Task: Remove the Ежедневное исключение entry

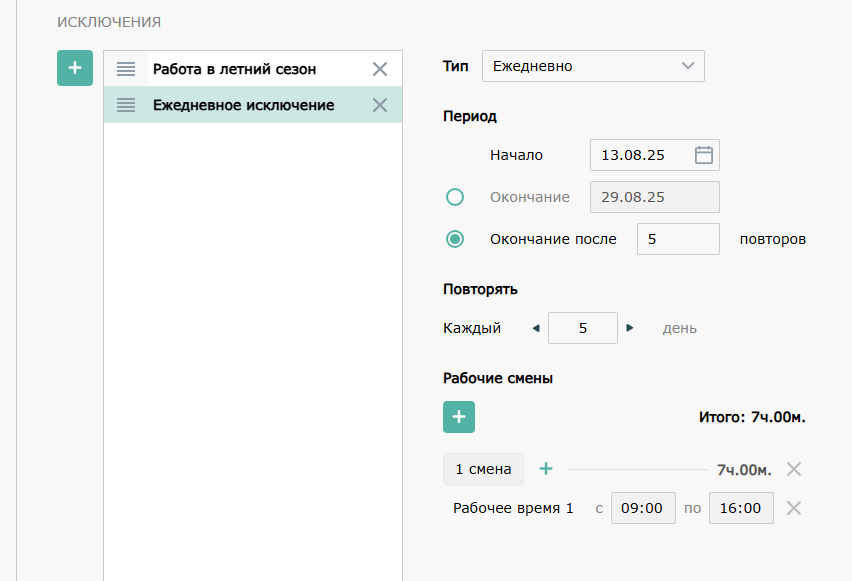Action: [380, 105]
